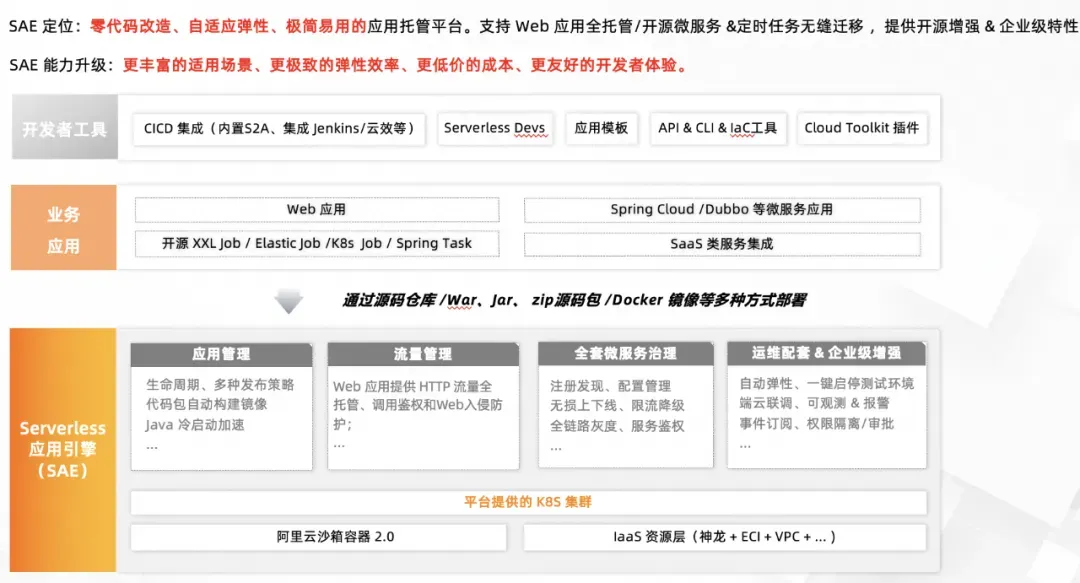This screenshot has width=1080, height=583.
Task: Click the SAE 定位 heading text
Action: [x=45, y=27]
